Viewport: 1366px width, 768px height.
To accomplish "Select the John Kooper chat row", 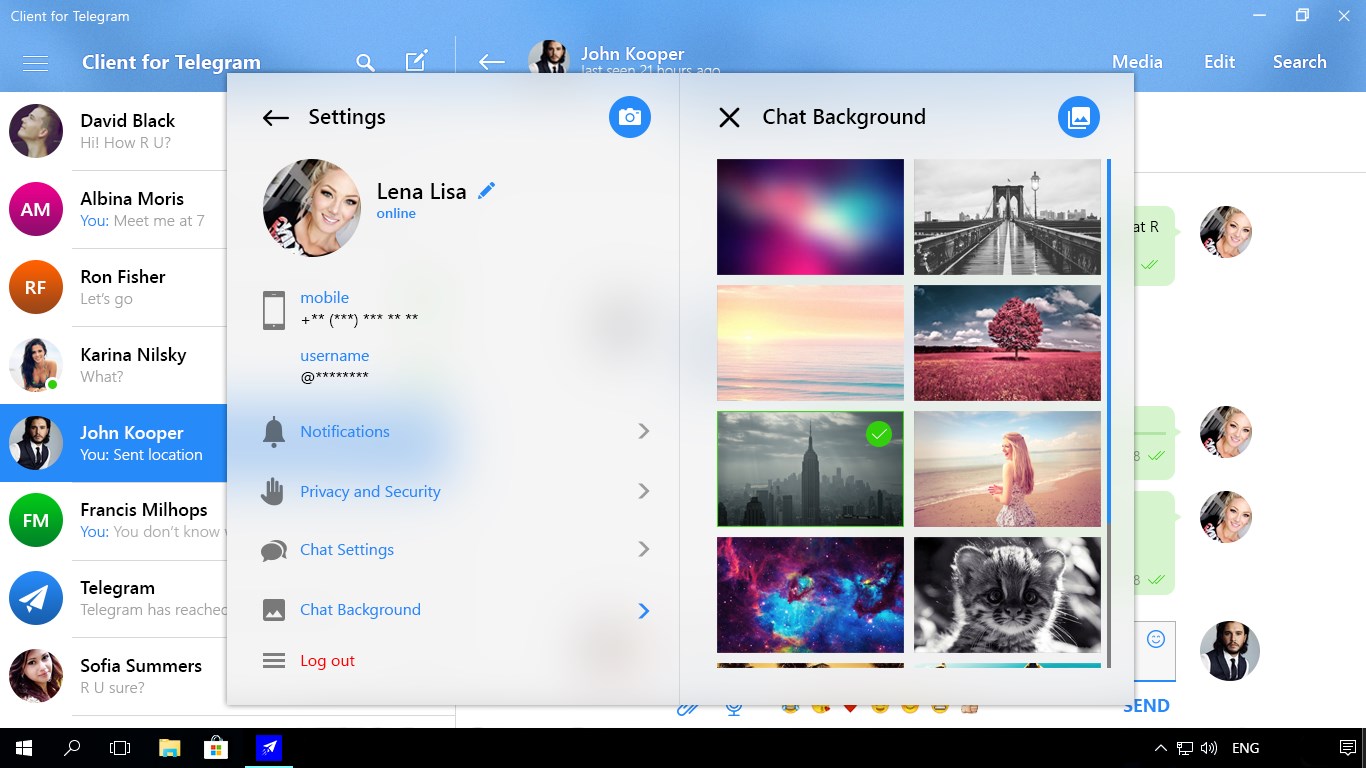I will click(114, 443).
